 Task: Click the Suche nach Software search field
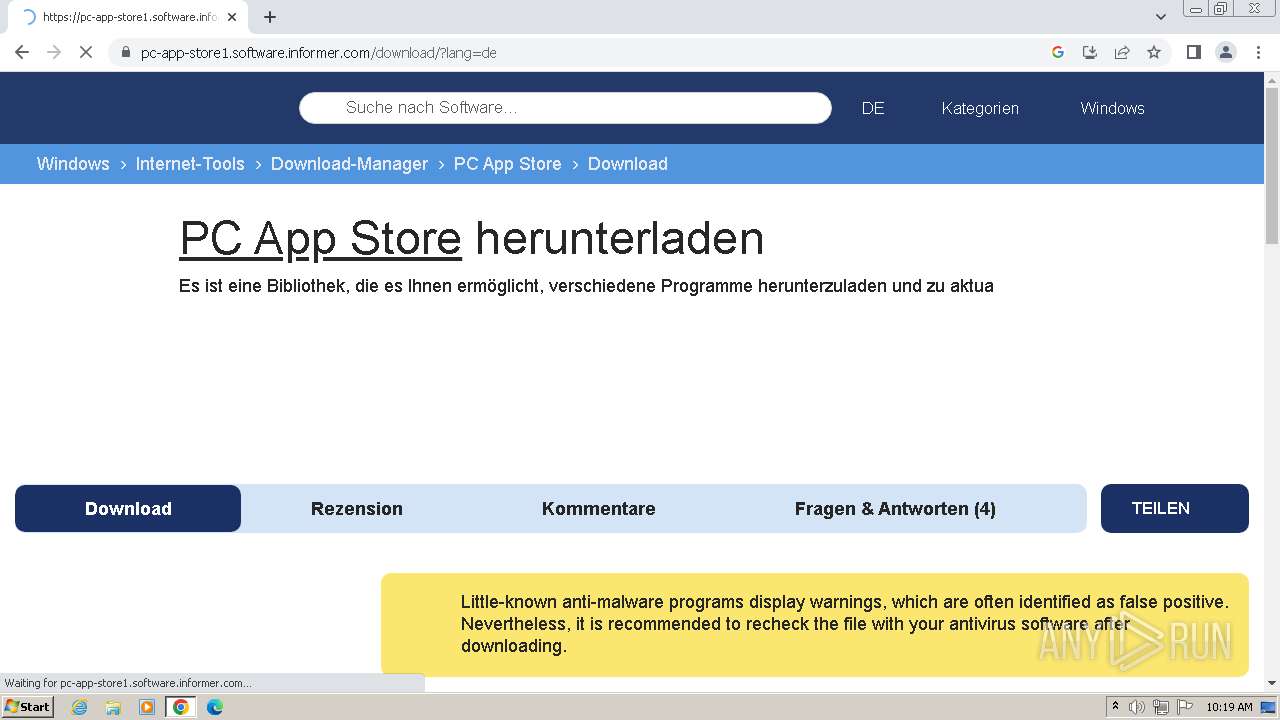click(x=565, y=108)
